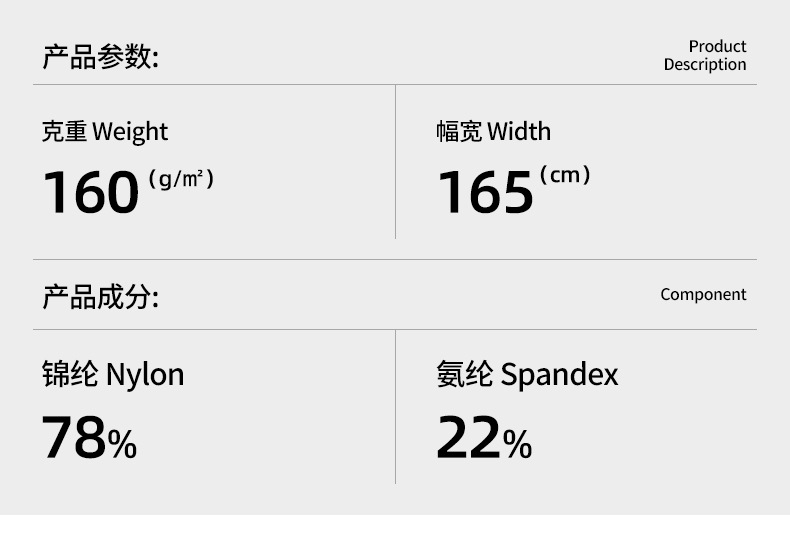
Task: Click the percent sign beside 22
Action: [x=517, y=443]
